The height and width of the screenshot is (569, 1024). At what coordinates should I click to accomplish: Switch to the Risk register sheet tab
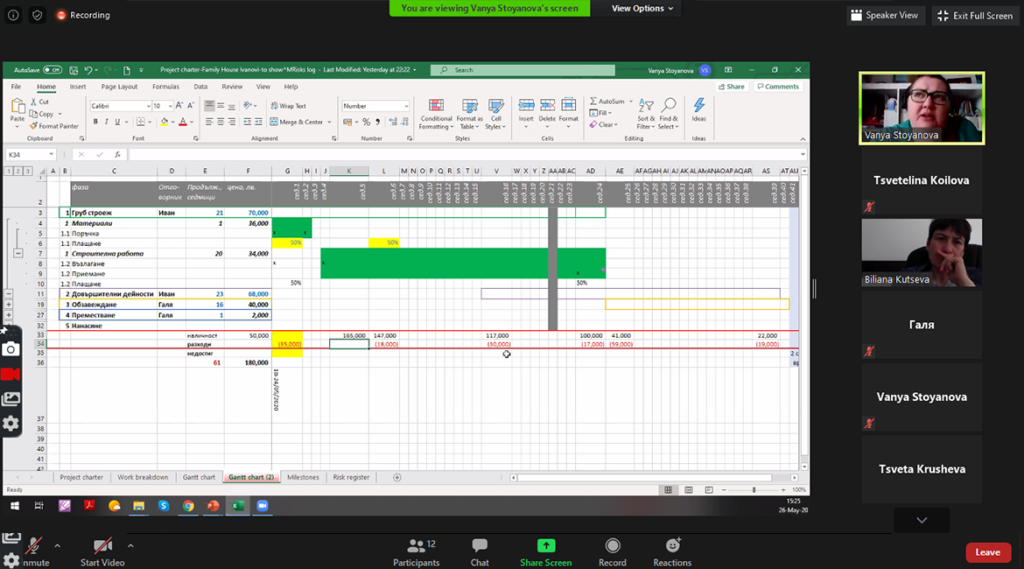pos(351,478)
